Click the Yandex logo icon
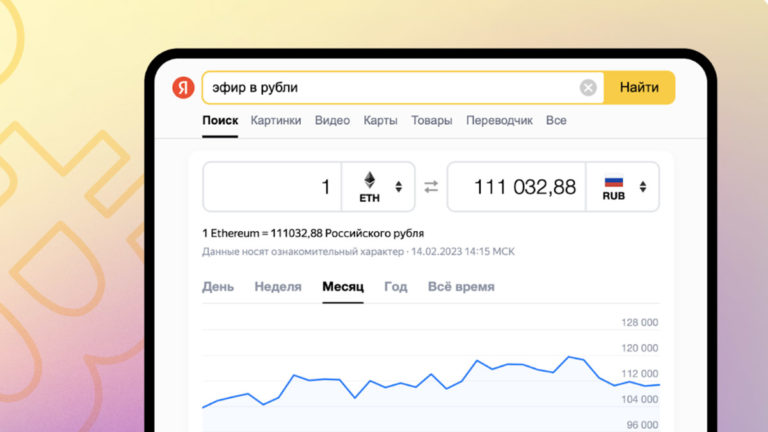Screen dimensions: 768x432 point(183,88)
